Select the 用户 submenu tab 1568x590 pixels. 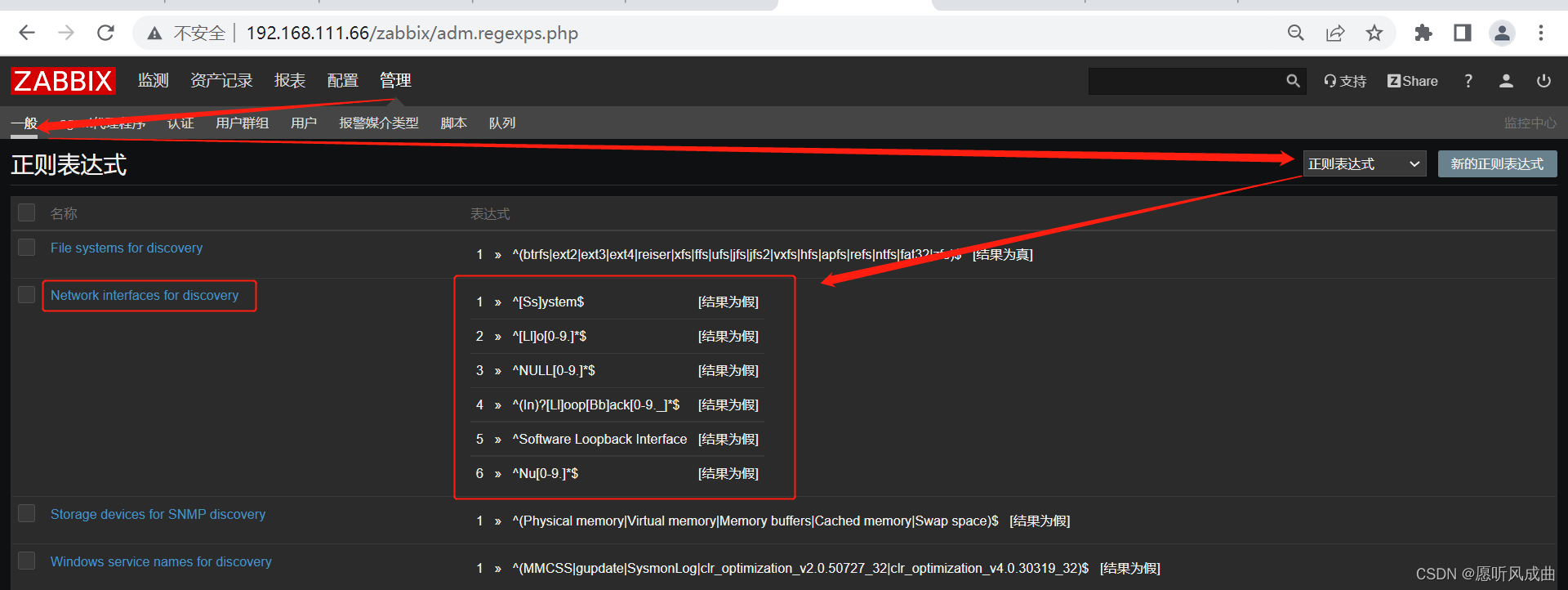point(304,123)
